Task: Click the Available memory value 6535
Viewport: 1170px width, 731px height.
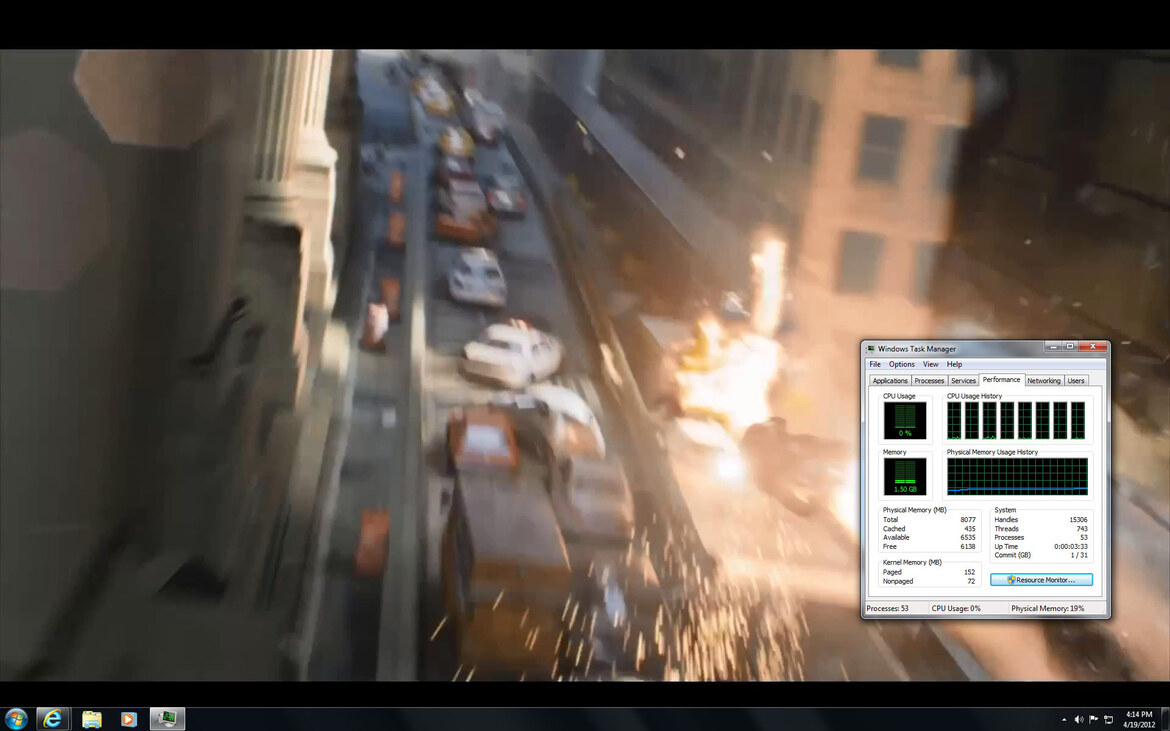Action: pyautogui.click(x=968, y=537)
